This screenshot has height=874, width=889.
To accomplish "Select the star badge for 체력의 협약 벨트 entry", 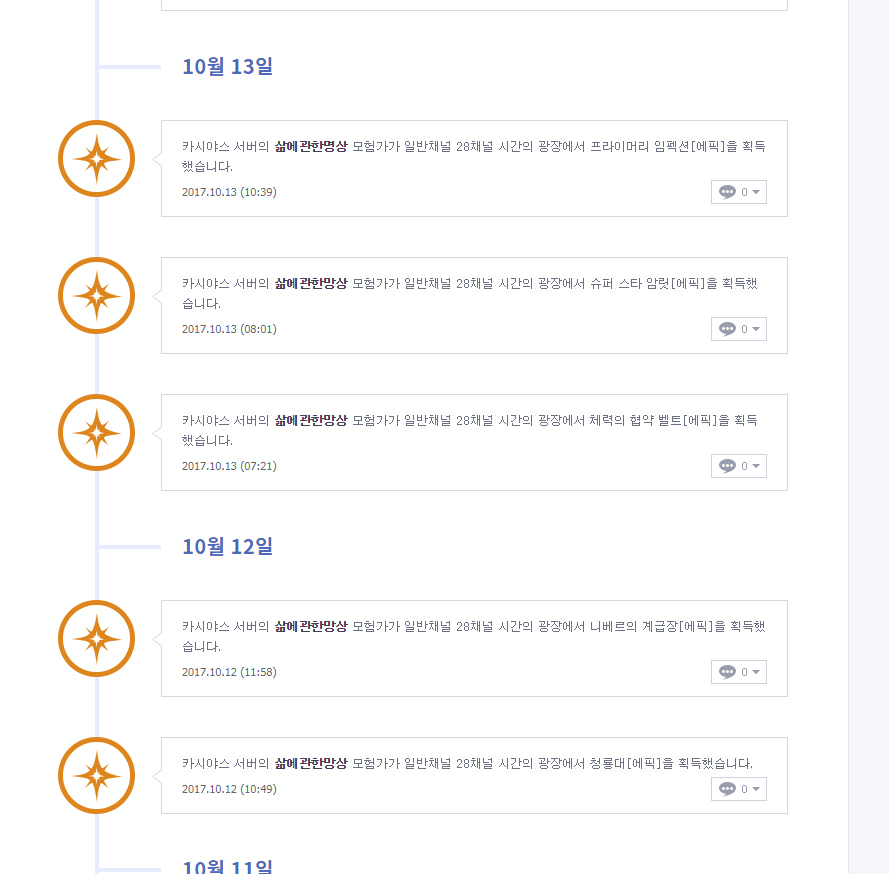I will [96, 433].
